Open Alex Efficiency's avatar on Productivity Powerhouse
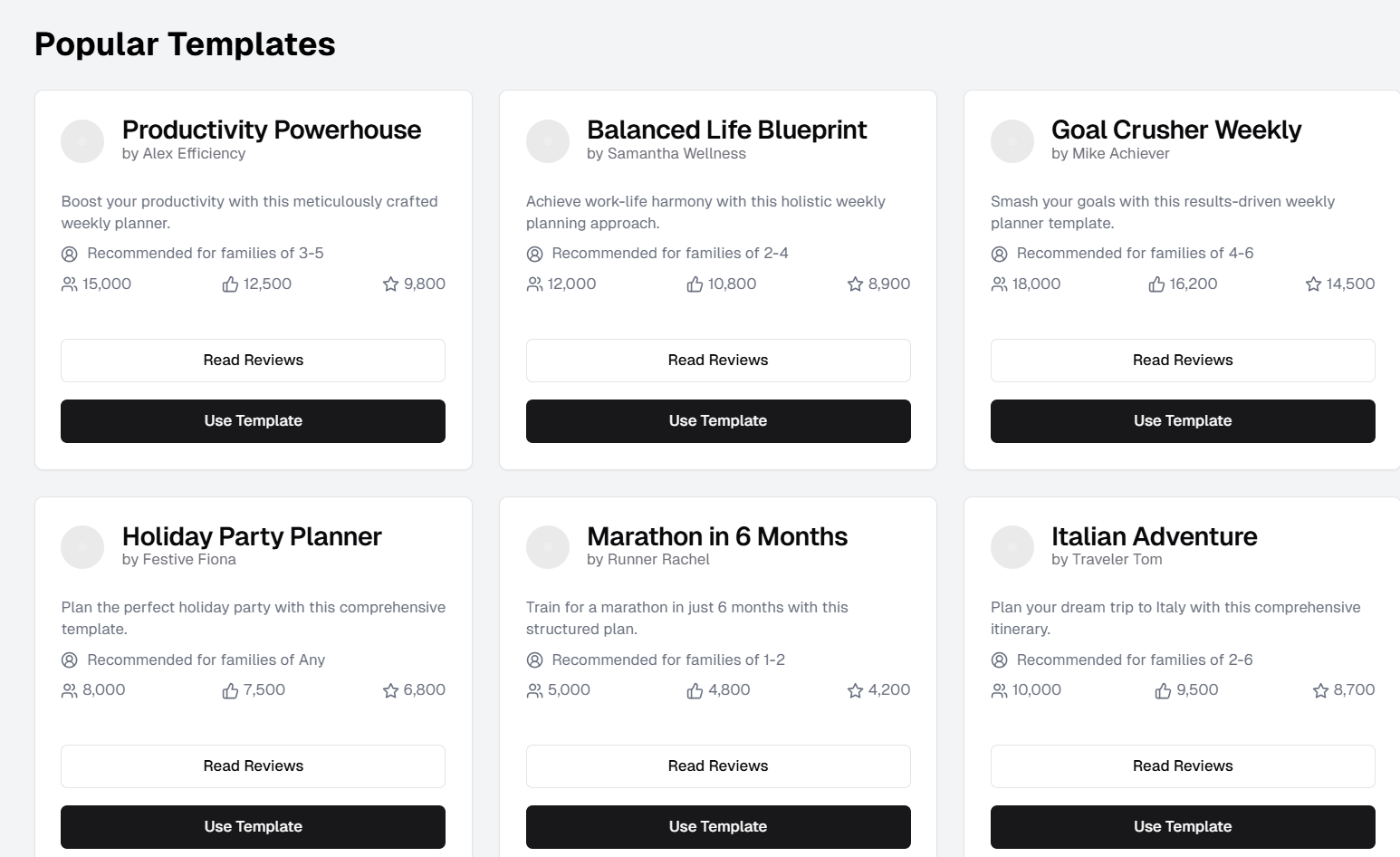This screenshot has width=1400, height=857. 82,141
